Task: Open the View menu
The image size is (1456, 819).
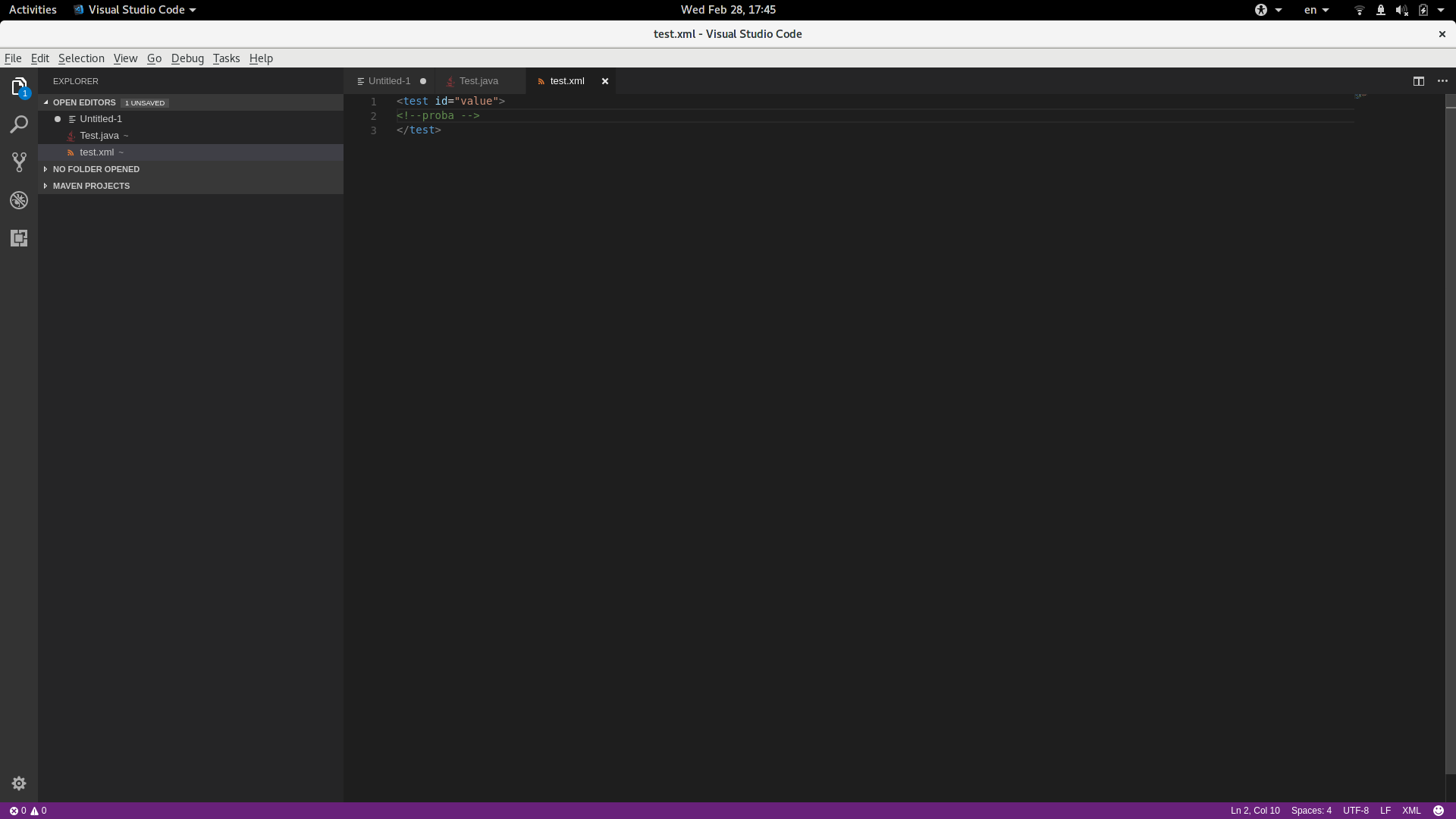Action: click(x=125, y=58)
